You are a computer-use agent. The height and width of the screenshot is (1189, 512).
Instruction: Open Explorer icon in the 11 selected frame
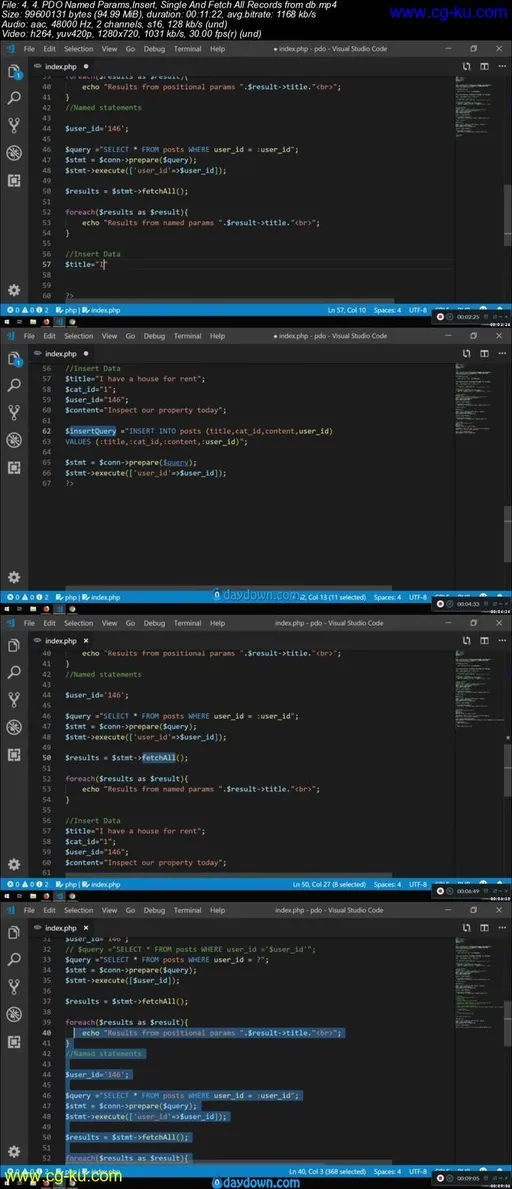pyautogui.click(x=14, y=359)
